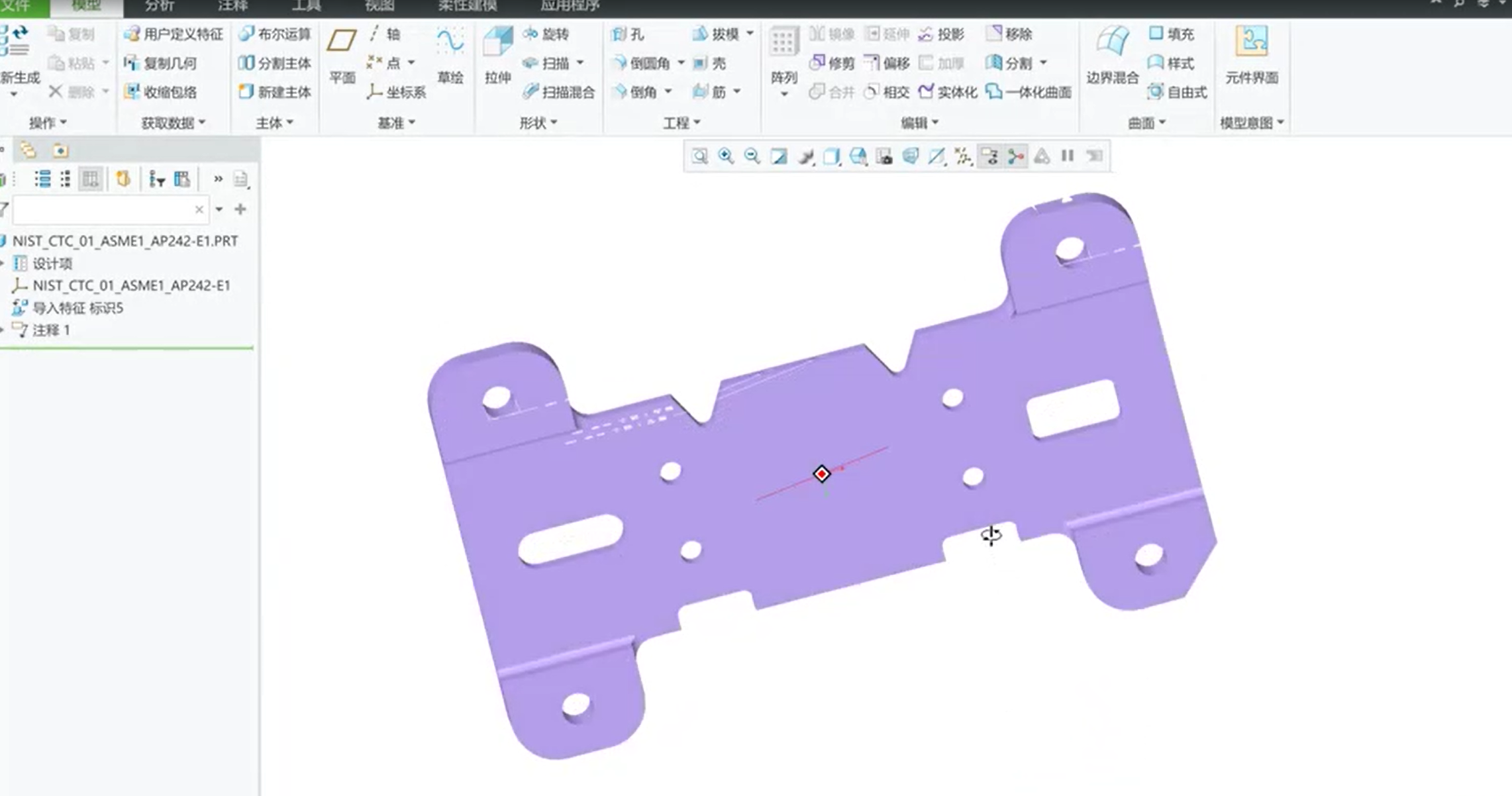Click zoom in on graphics toolbar

(x=725, y=156)
